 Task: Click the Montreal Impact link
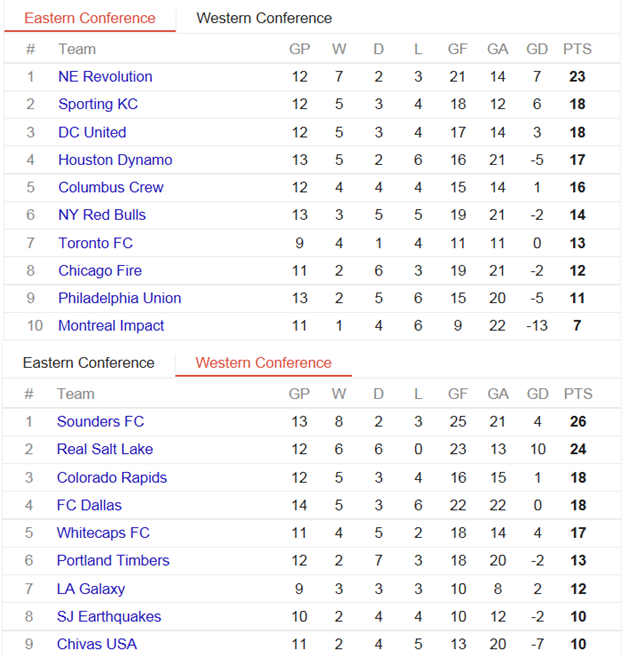111,326
